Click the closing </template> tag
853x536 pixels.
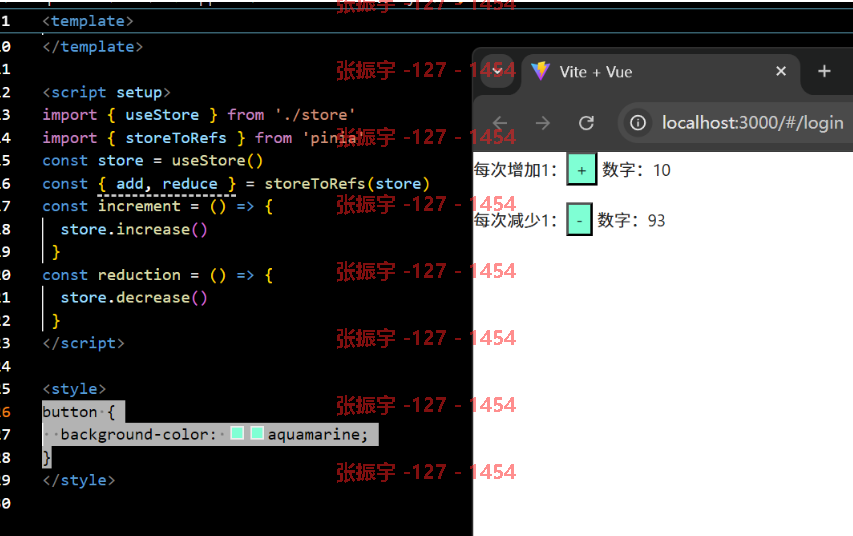tap(92, 46)
